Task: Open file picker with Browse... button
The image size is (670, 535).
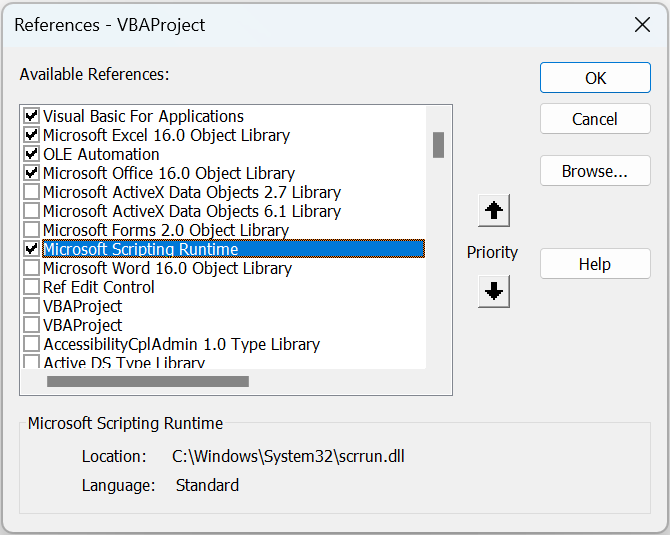Action: tap(595, 171)
